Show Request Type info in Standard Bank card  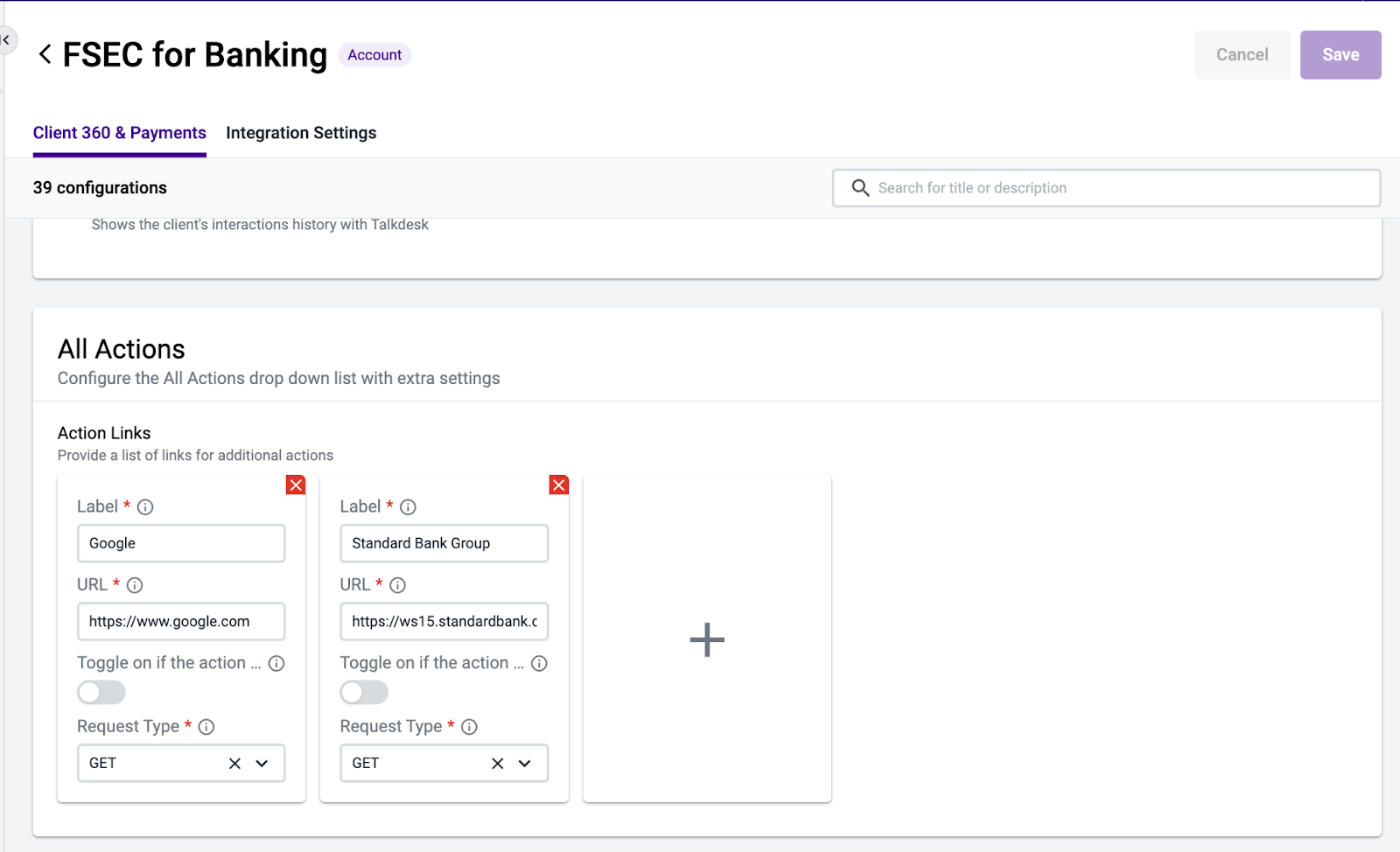(470, 726)
